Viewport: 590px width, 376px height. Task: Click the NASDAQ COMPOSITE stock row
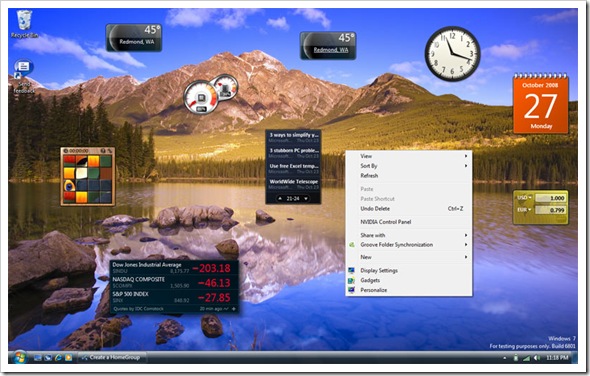[x=174, y=282]
